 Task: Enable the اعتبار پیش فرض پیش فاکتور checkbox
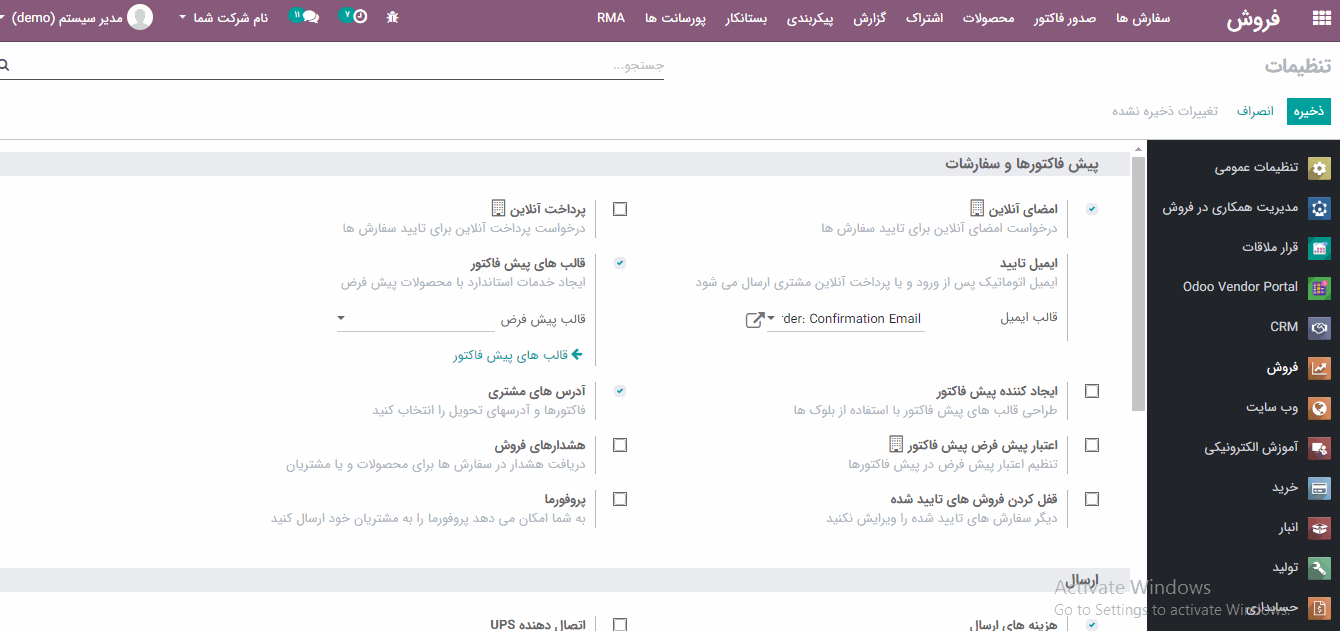click(1092, 445)
